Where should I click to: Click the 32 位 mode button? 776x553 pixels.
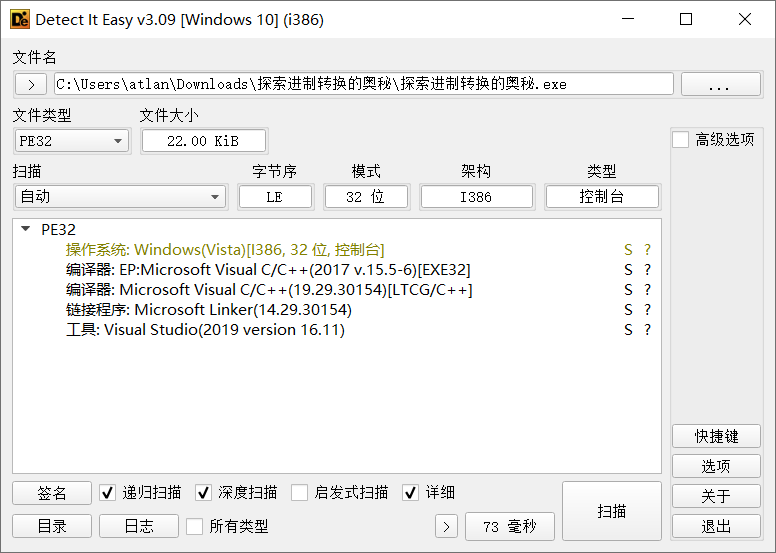(366, 197)
